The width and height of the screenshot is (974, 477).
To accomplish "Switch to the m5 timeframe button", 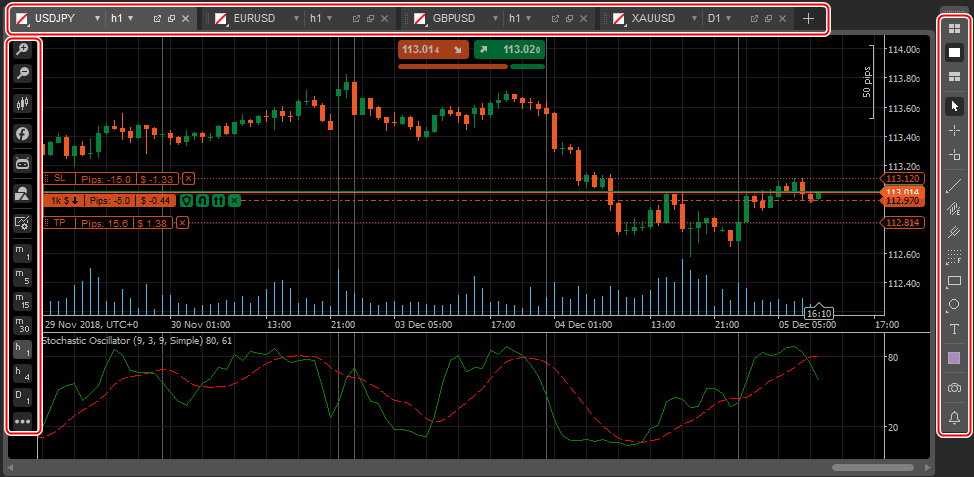I will tap(22, 276).
